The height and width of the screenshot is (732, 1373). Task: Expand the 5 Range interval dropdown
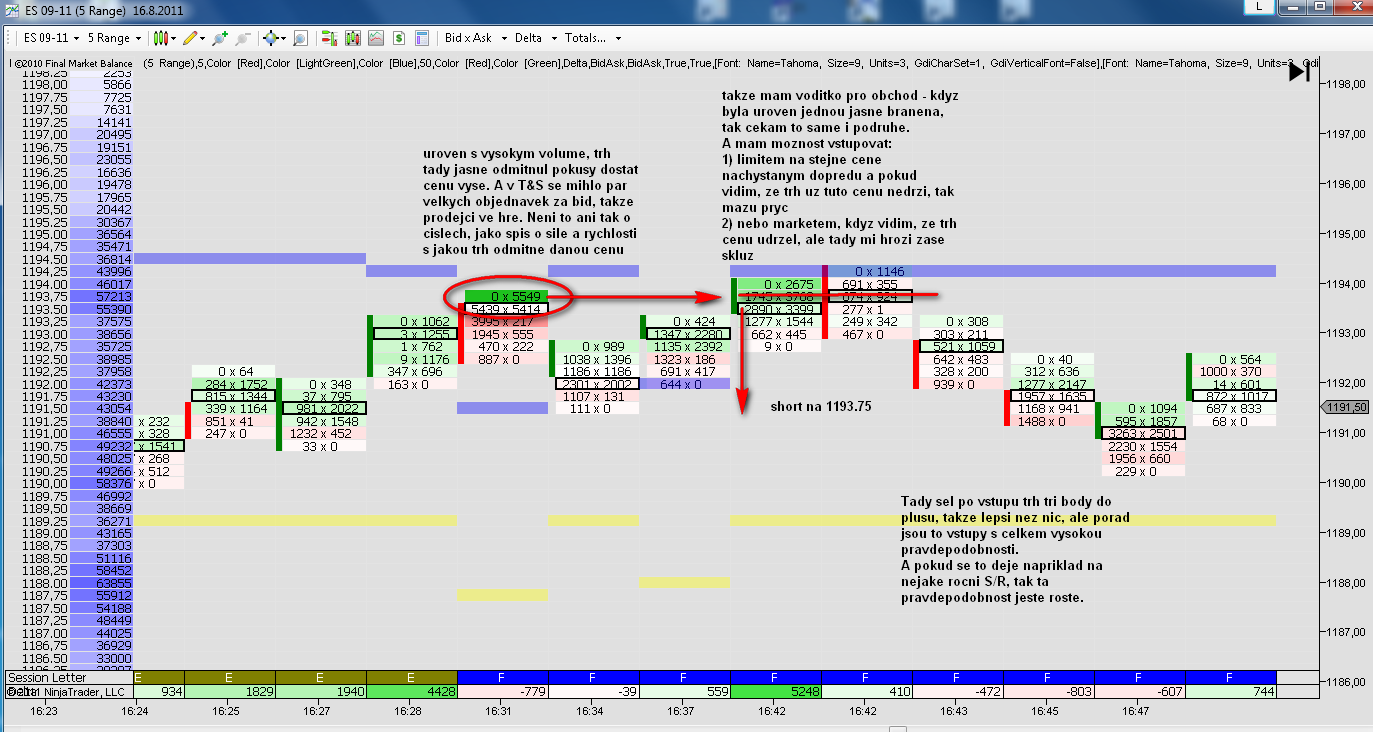point(115,38)
